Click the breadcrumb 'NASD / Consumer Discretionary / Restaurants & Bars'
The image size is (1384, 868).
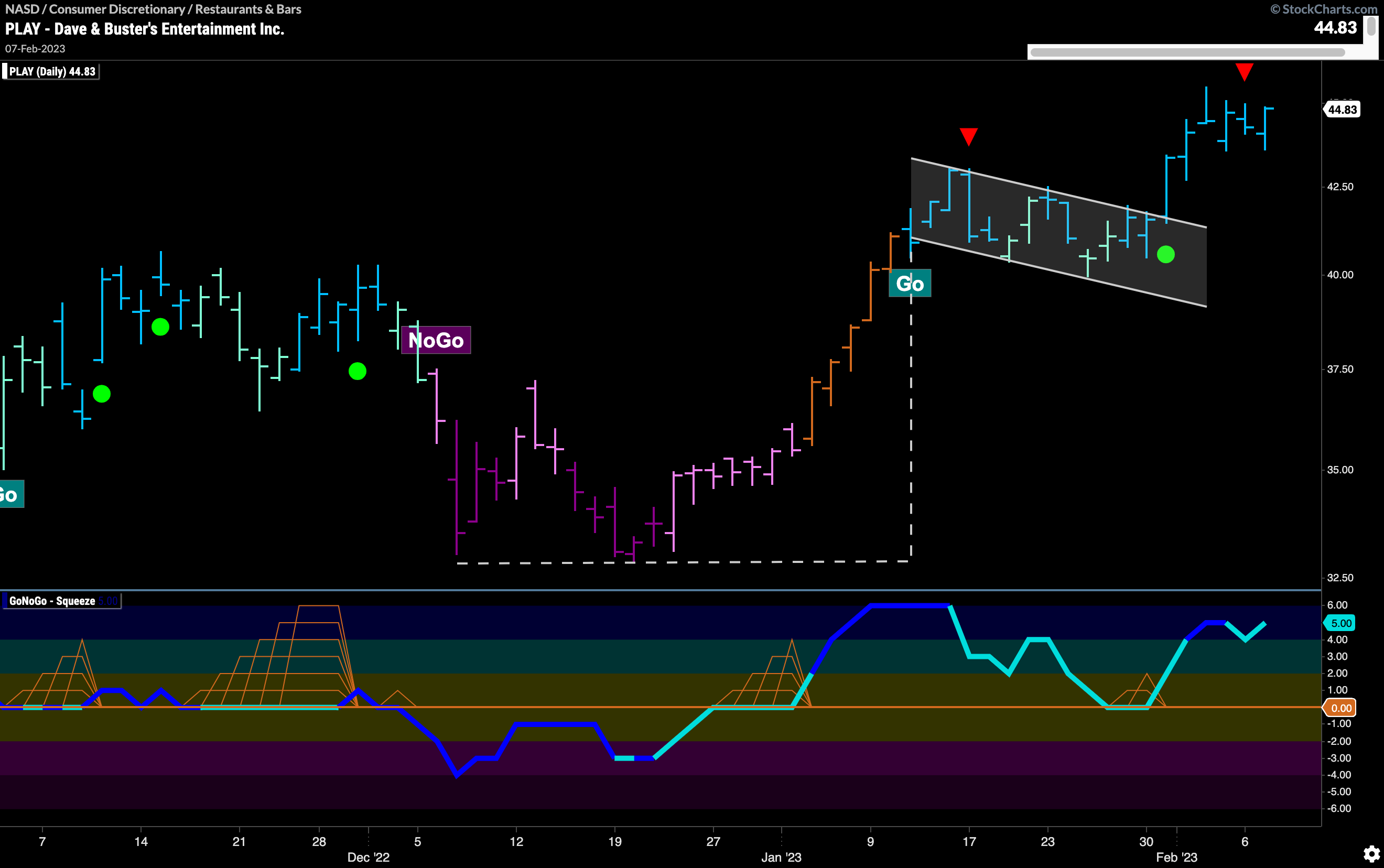(x=153, y=9)
